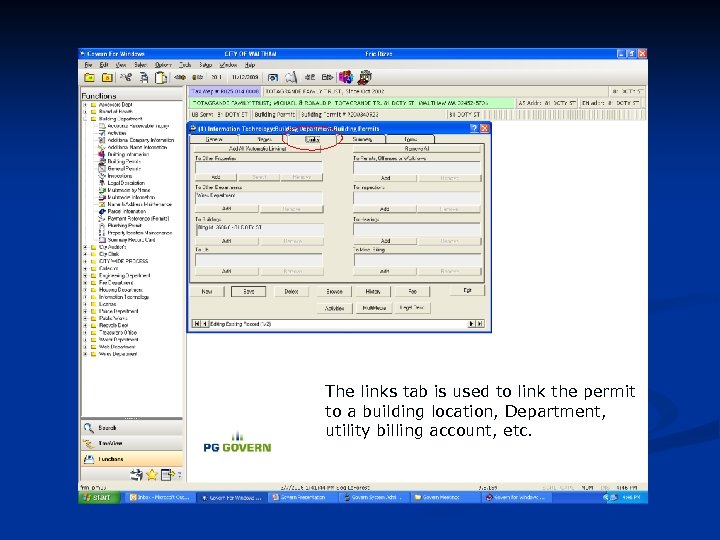Click the Browse button

click(334, 292)
